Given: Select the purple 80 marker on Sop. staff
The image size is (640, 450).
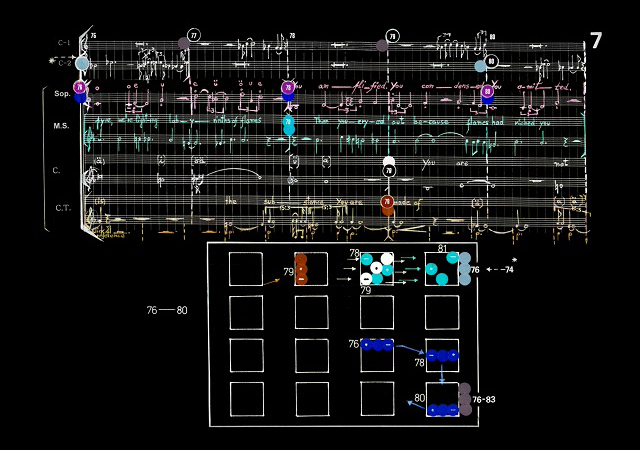Looking at the screenshot, I should (487, 91).
